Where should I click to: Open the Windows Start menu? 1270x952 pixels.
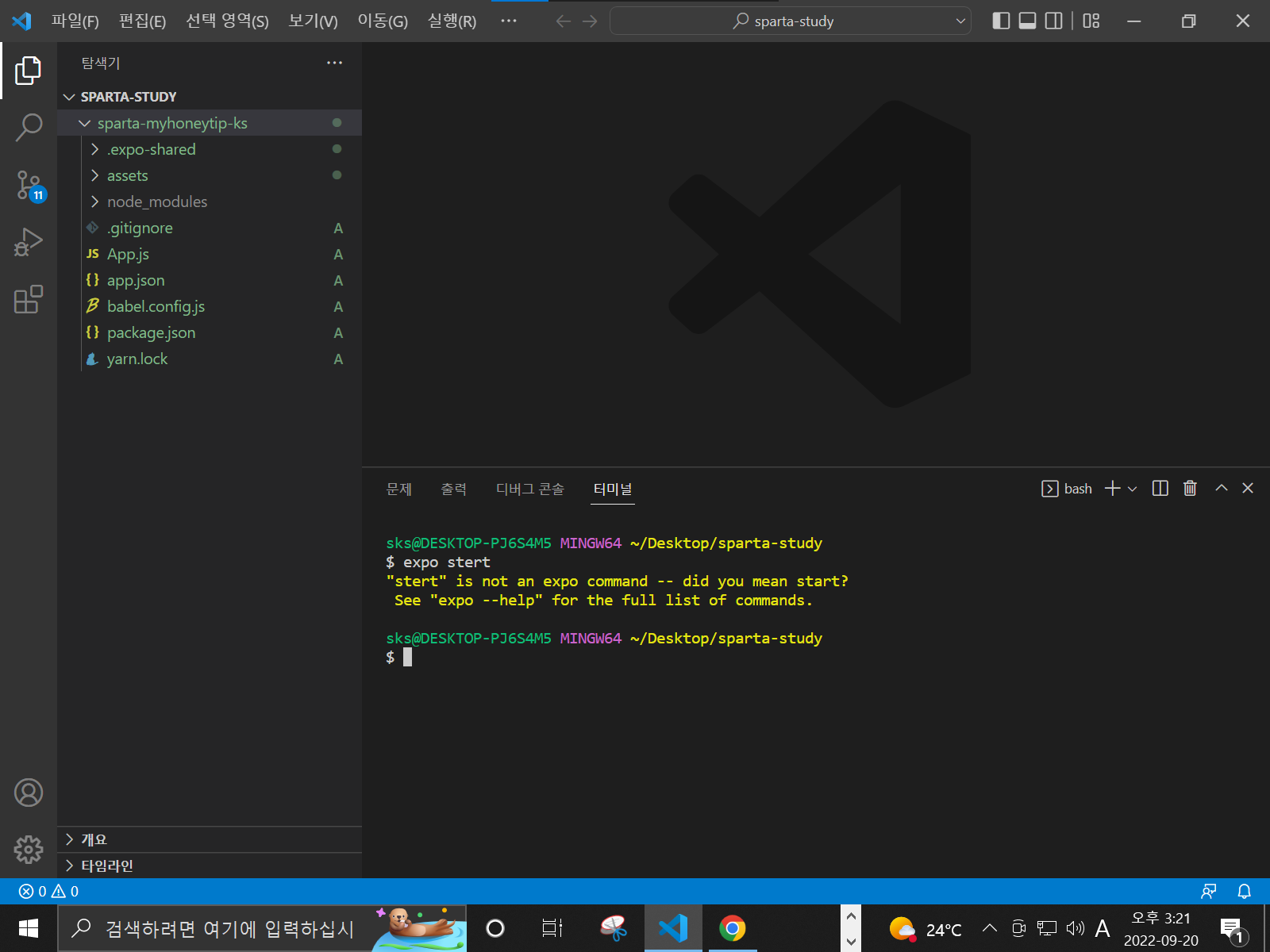pyautogui.click(x=29, y=928)
